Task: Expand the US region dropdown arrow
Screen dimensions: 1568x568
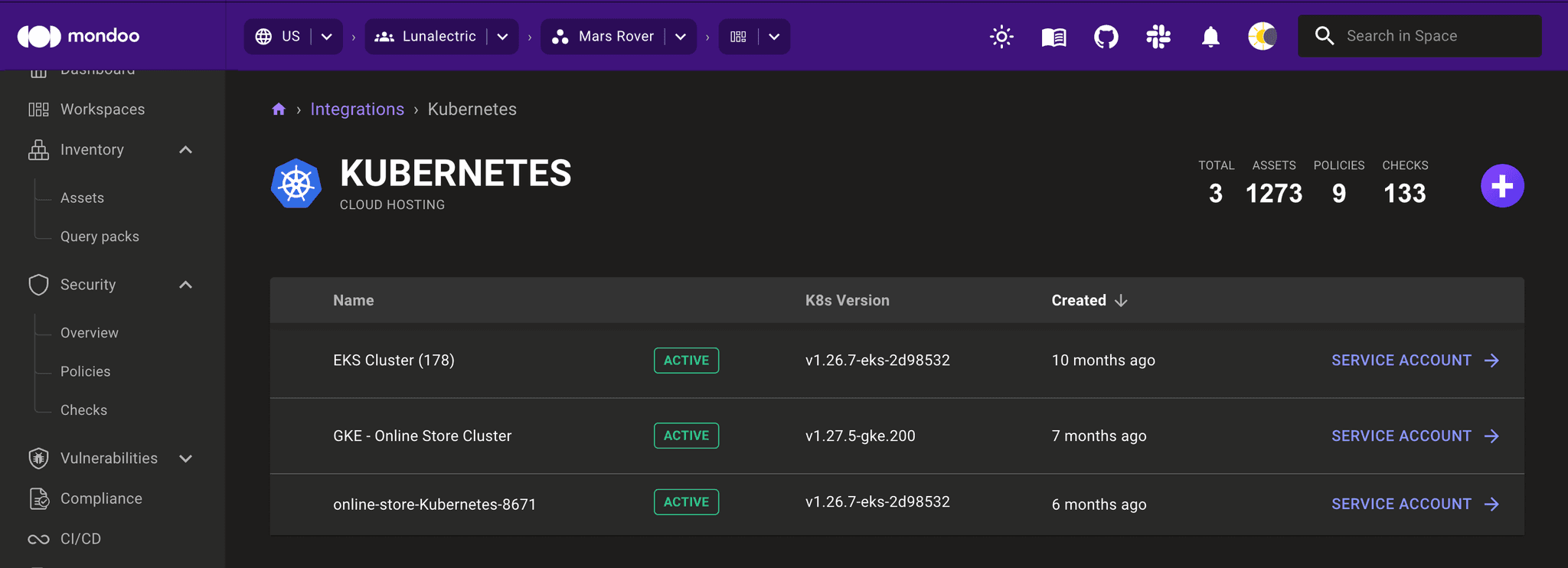Action: pyautogui.click(x=327, y=37)
